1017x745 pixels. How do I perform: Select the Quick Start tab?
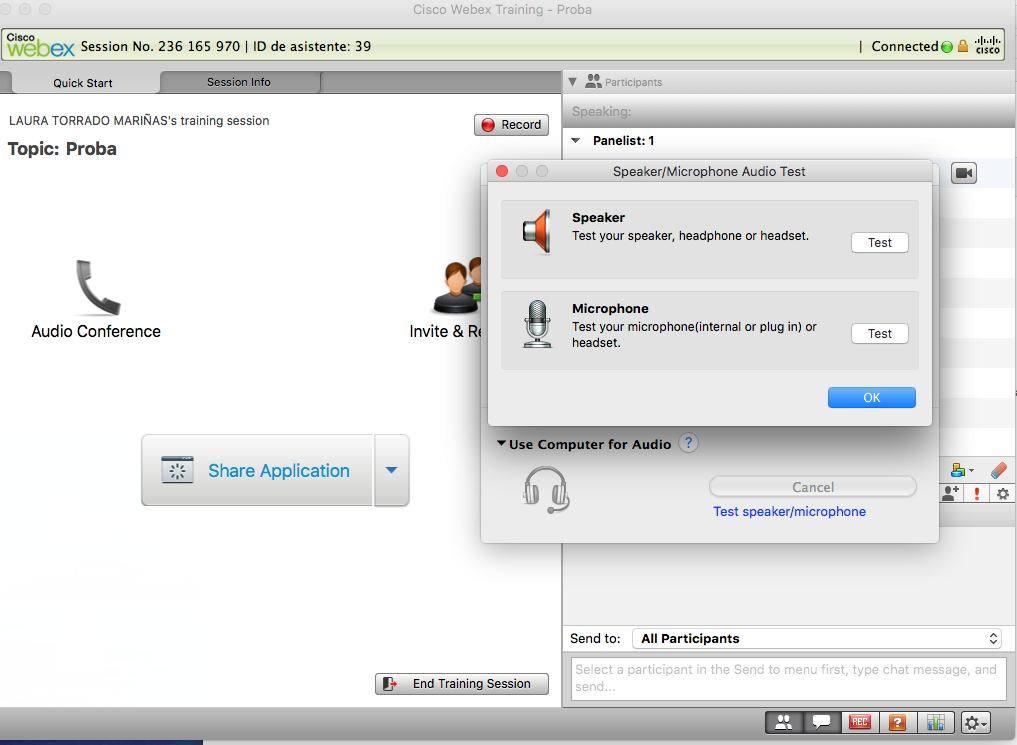point(83,83)
